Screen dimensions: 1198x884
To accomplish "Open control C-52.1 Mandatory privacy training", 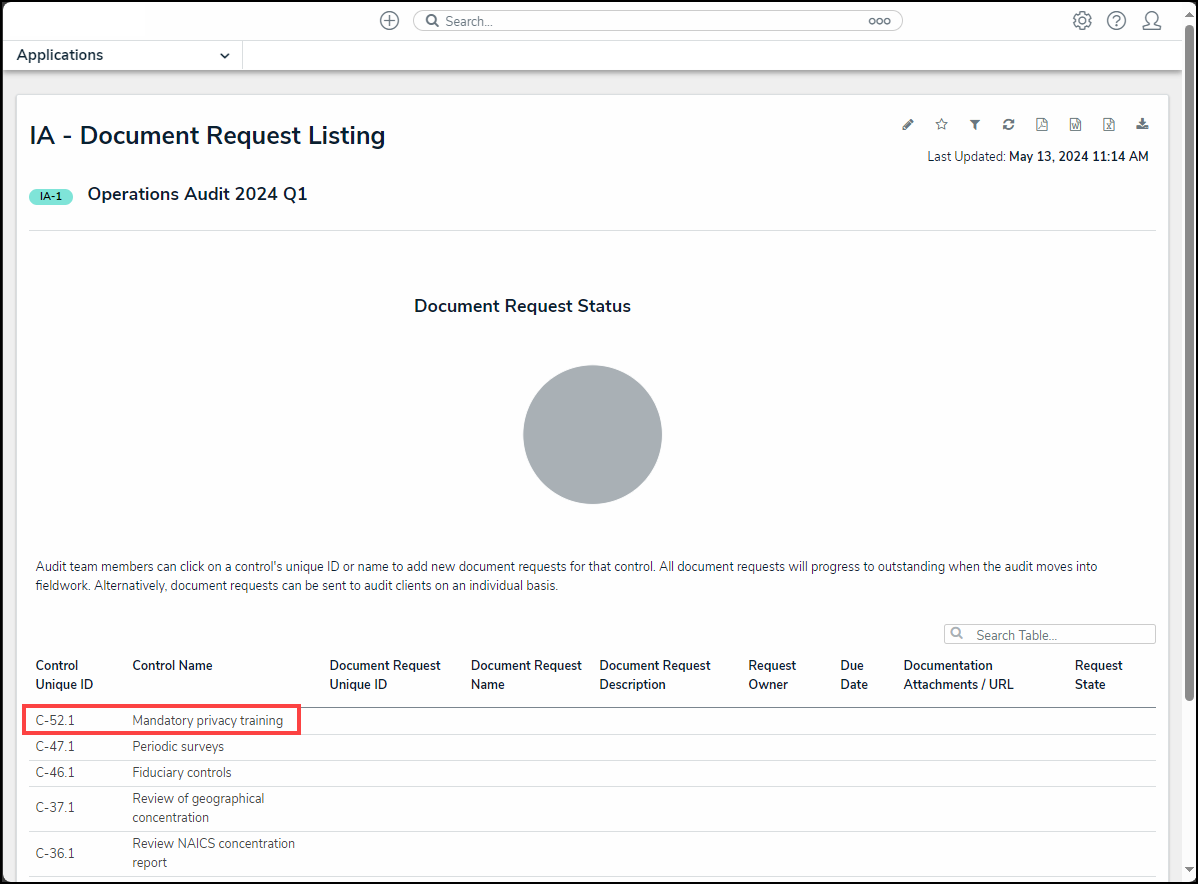I will pos(207,721).
